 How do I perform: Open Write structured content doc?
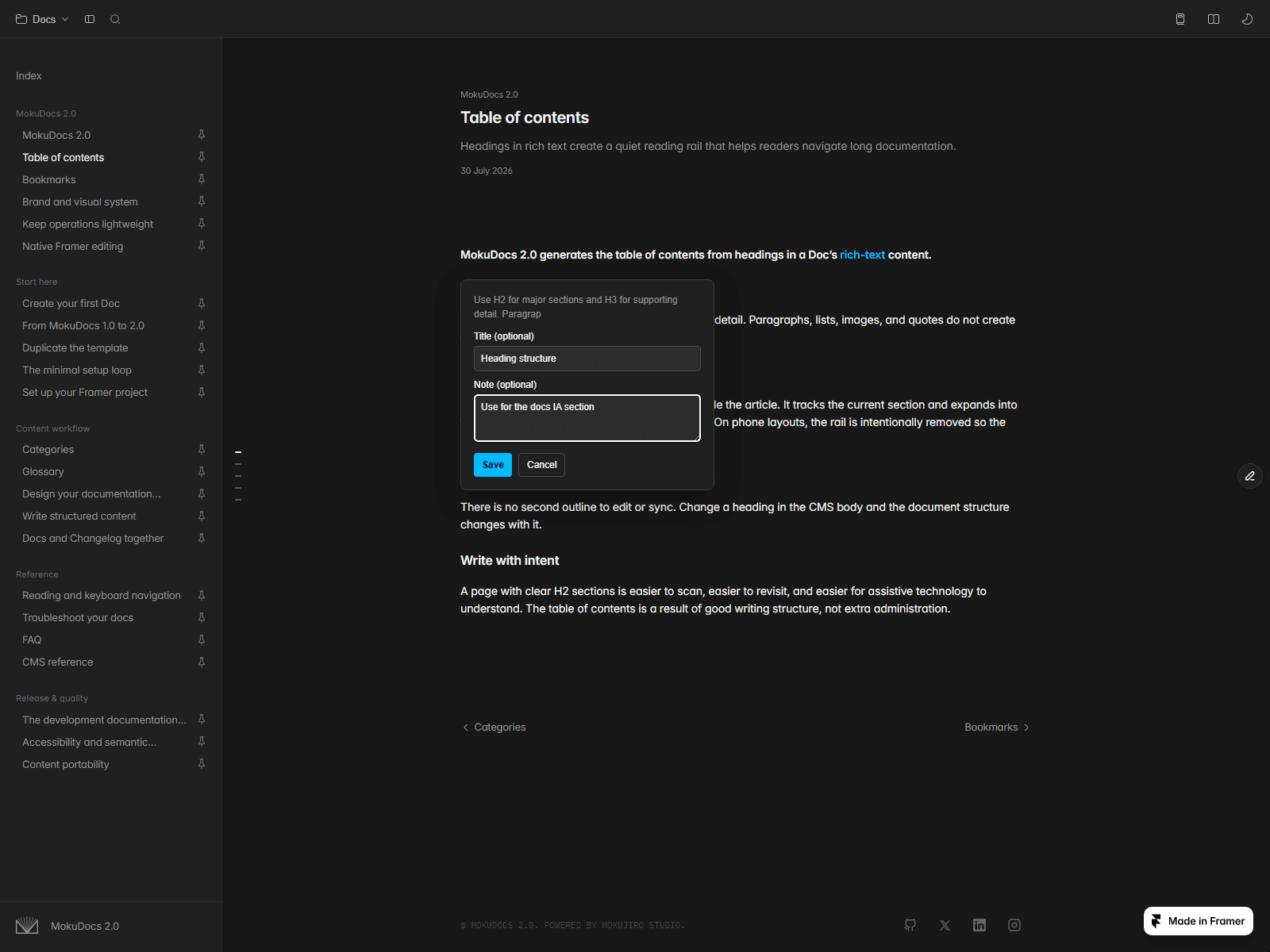(79, 516)
